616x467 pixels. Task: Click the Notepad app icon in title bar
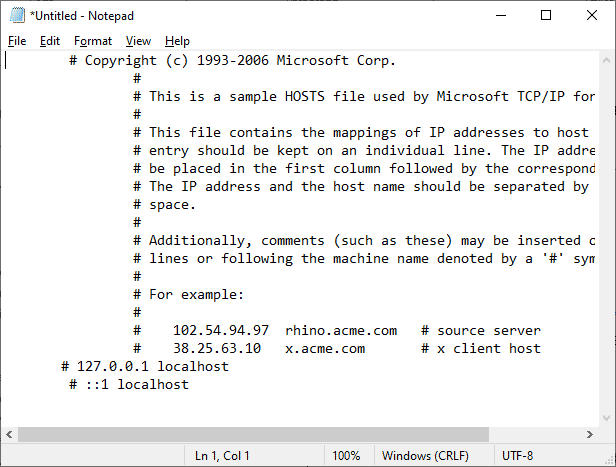click(x=17, y=15)
